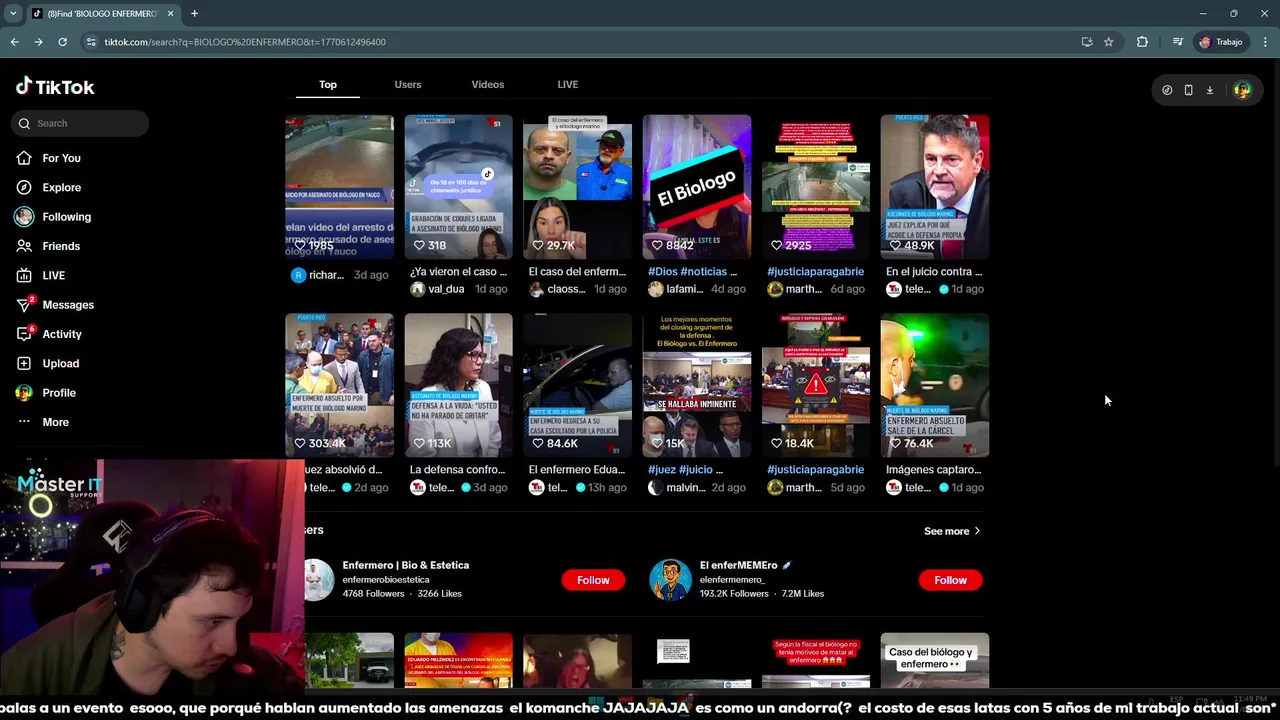Open video with 29.7K likes
This screenshot has height=720, width=1280.
click(577, 187)
